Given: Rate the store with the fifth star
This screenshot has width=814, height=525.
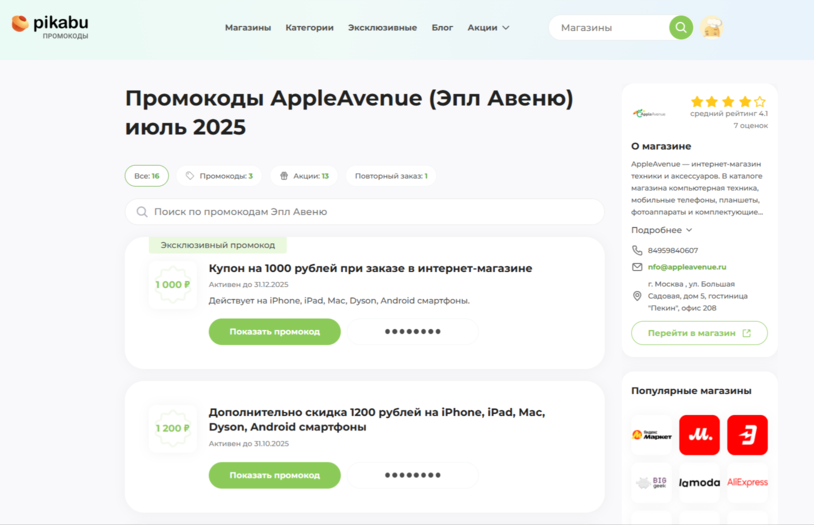Looking at the screenshot, I should tap(760, 101).
